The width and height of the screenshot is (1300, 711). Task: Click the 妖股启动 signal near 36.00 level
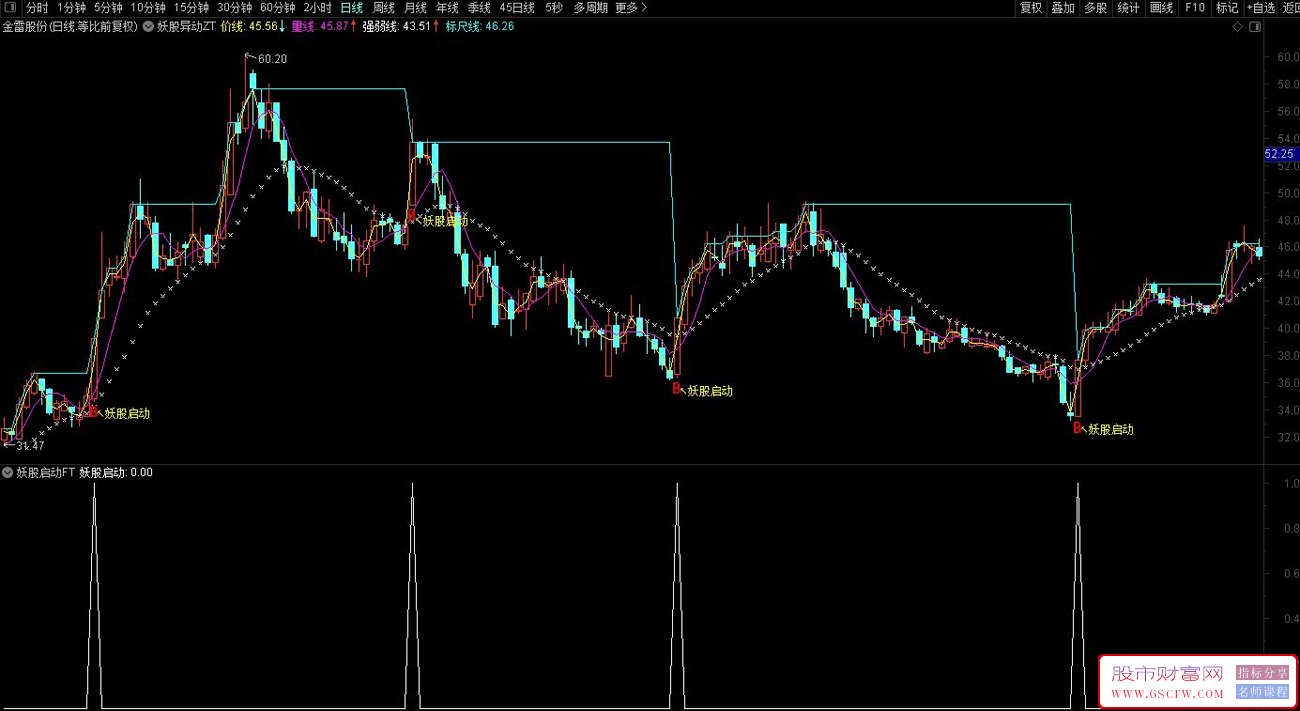pyautogui.click(x=710, y=391)
